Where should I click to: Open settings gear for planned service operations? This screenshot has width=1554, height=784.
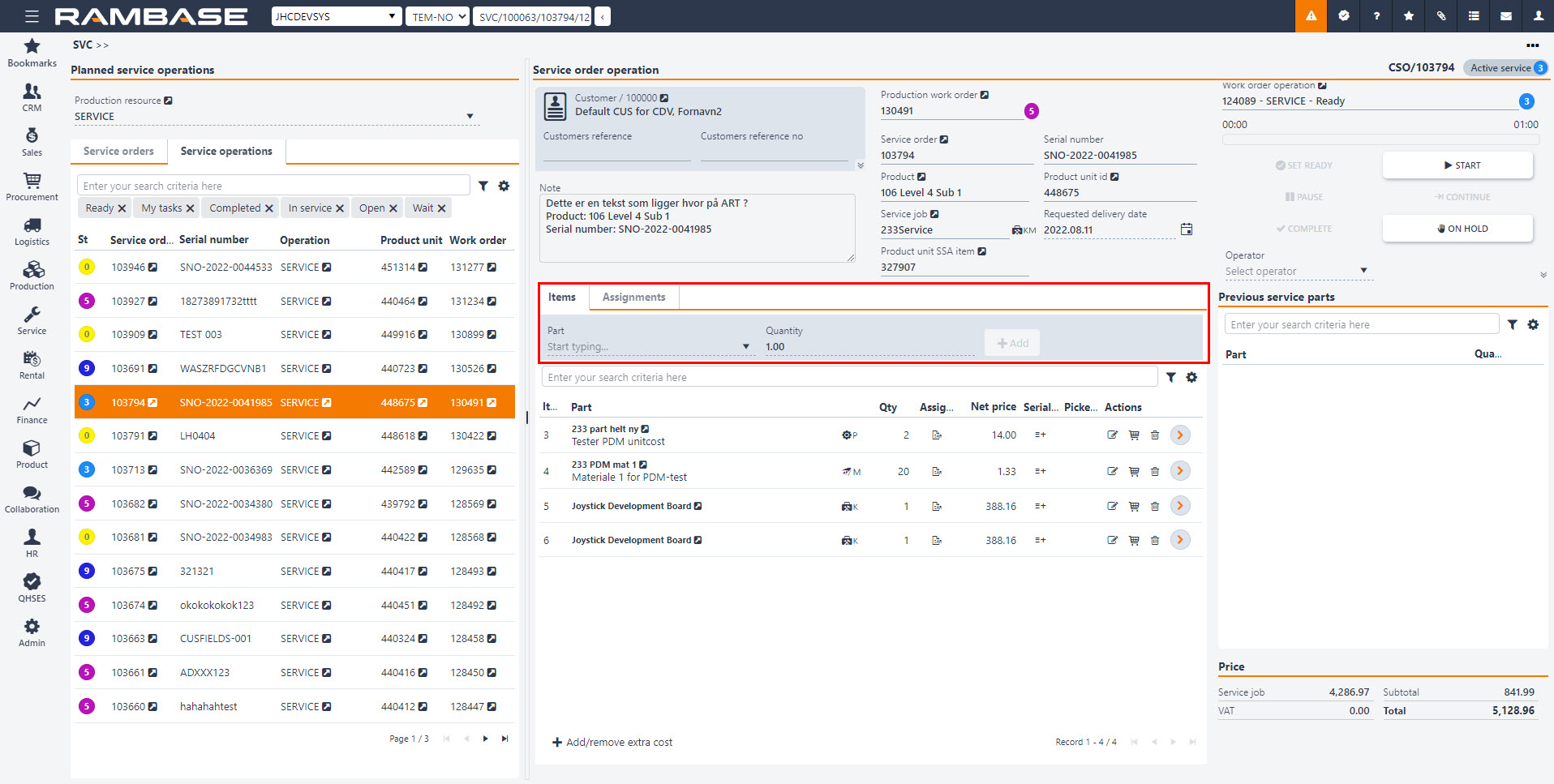[x=504, y=186]
